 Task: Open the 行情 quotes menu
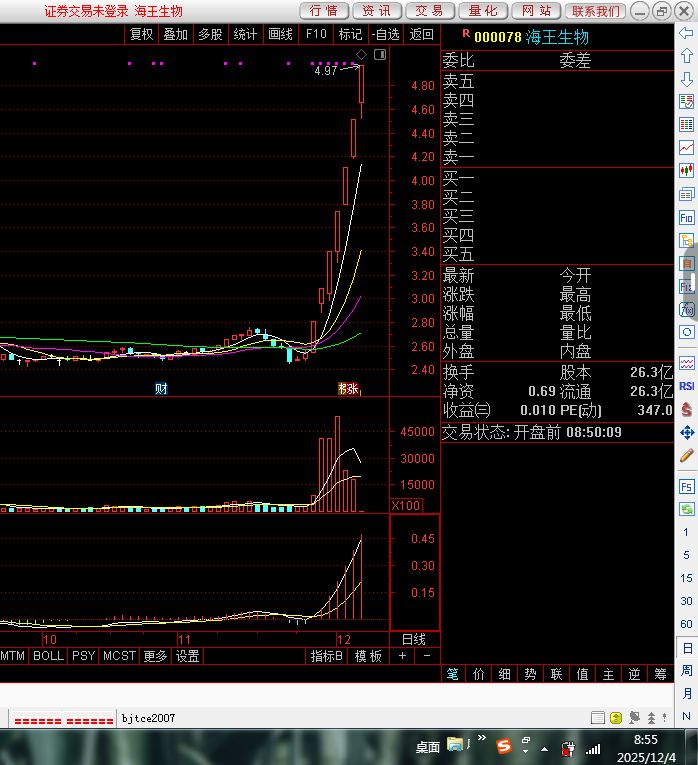323,11
